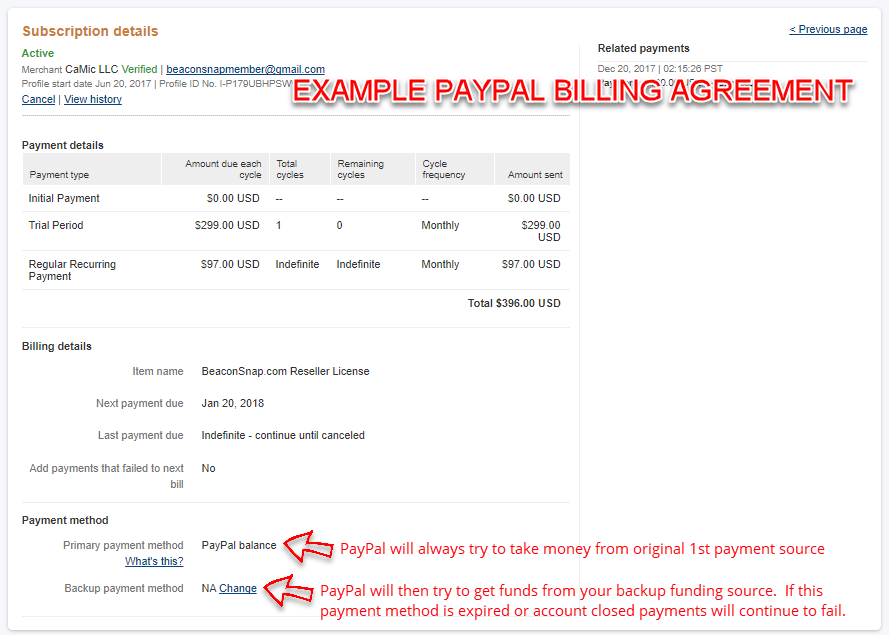Viewport: 889px width, 636px height.
Task: Click the Total $396.00 USD amount
Action: click(514, 303)
